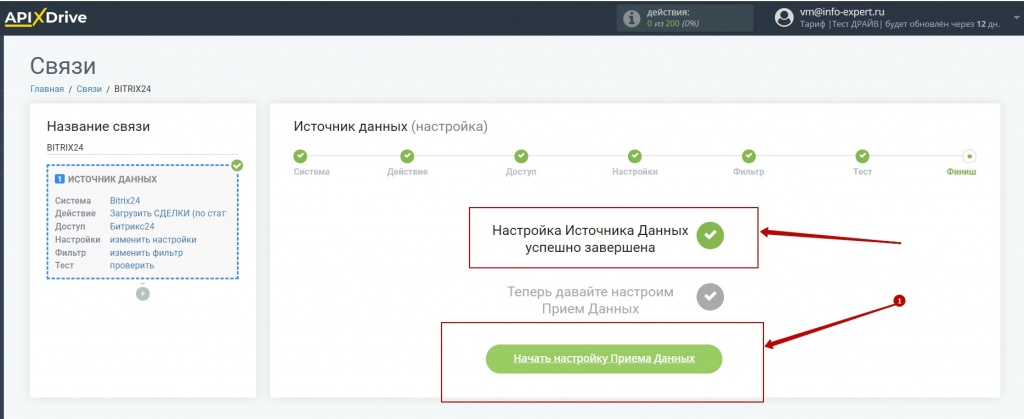Click the Загрузить СДЕЛКИ action link

(x=168, y=213)
